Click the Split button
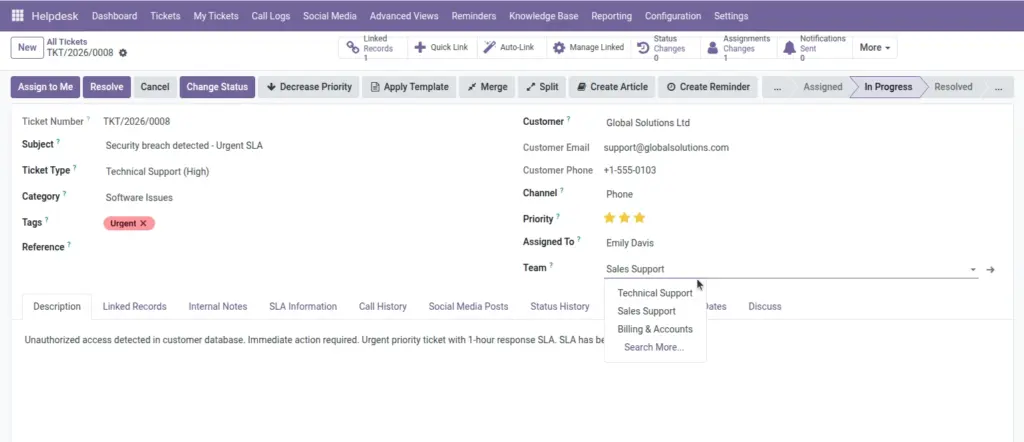Viewport: 1024px width, 442px height. (x=542, y=87)
